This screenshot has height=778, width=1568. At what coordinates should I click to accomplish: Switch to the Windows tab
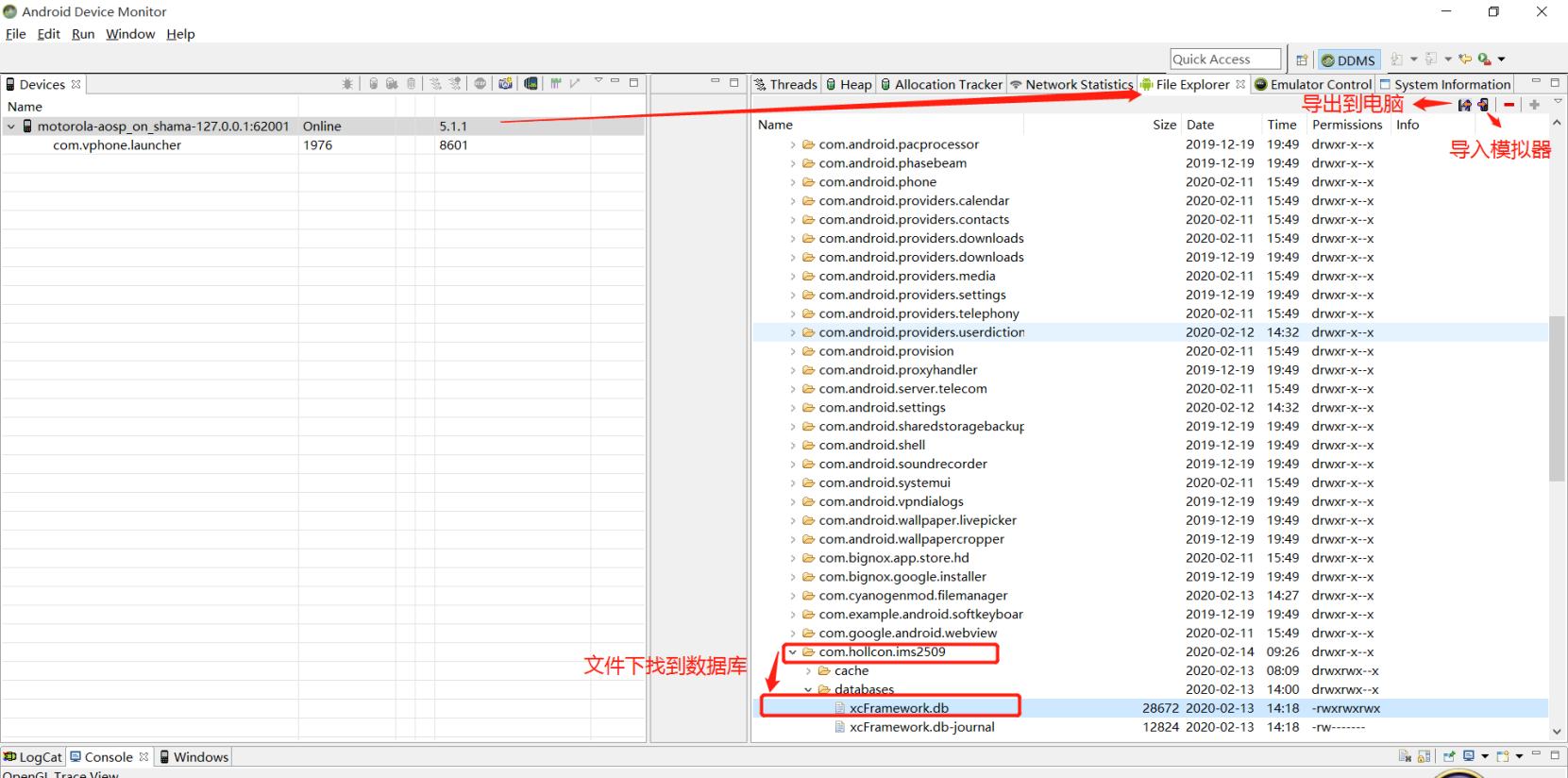[x=194, y=757]
